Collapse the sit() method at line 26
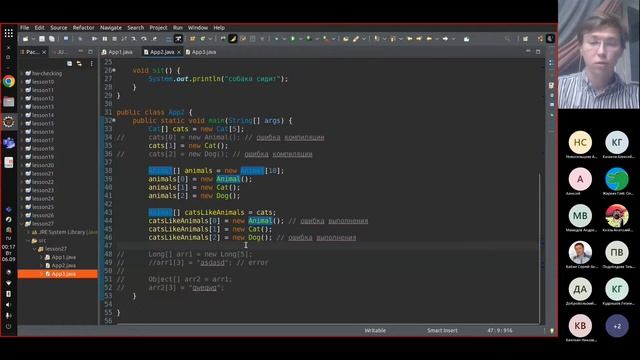Screen dimensions: 640x360 (114, 71)
